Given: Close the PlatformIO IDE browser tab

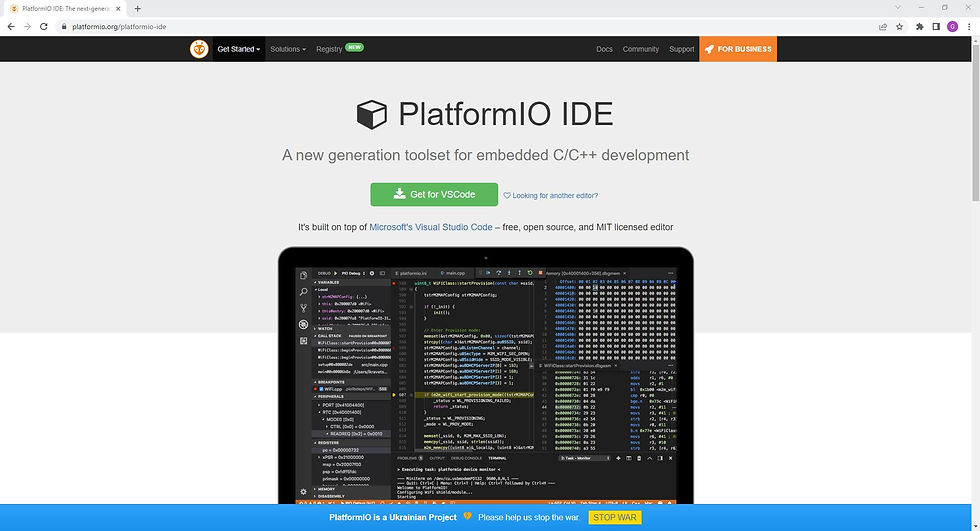Looking at the screenshot, I should (x=118, y=9).
